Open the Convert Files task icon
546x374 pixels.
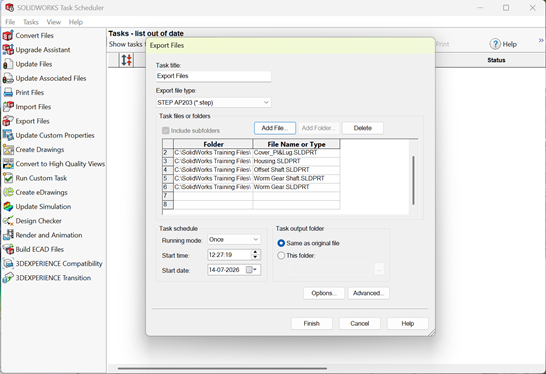[8, 36]
